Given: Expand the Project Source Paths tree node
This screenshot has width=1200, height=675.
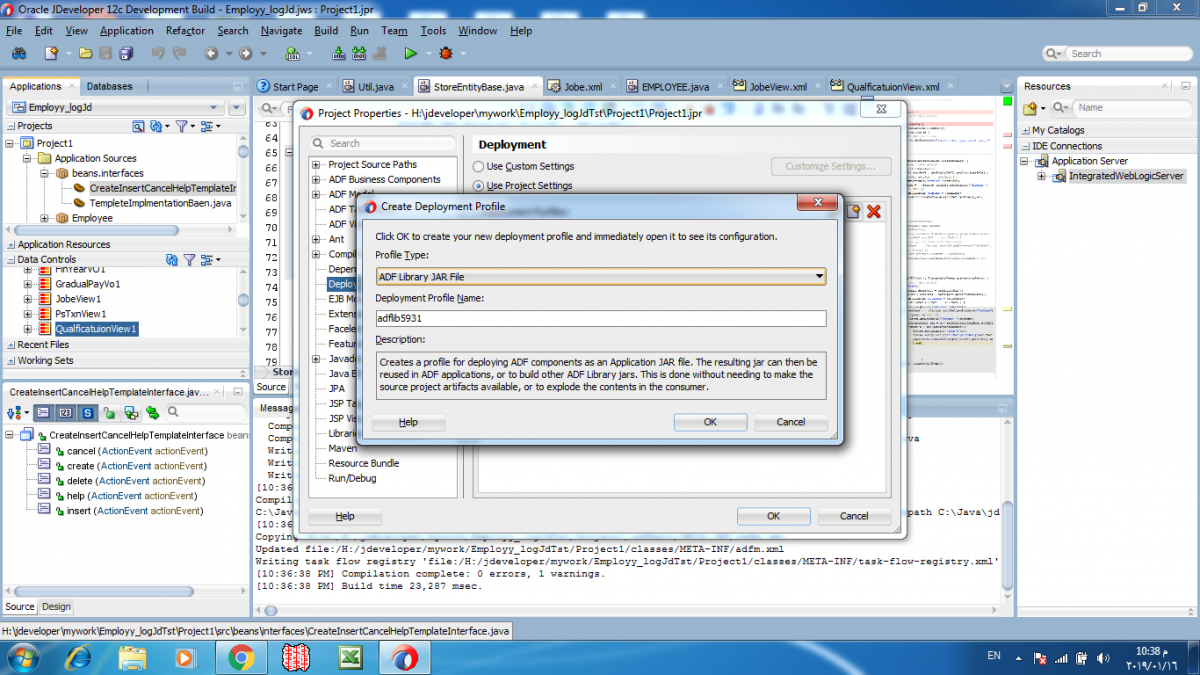Looking at the screenshot, I should (x=316, y=165).
